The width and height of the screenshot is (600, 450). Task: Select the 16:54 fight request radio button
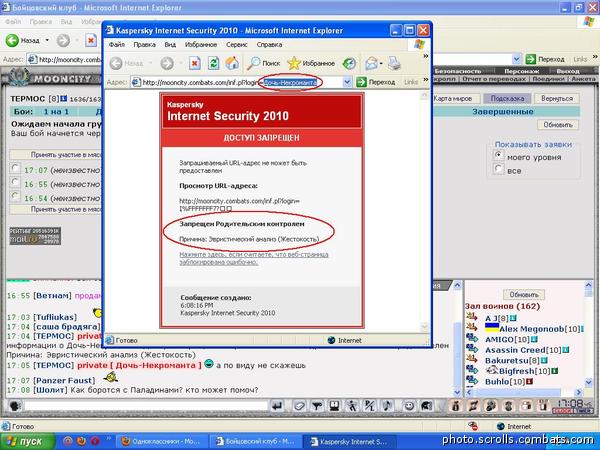15,196
